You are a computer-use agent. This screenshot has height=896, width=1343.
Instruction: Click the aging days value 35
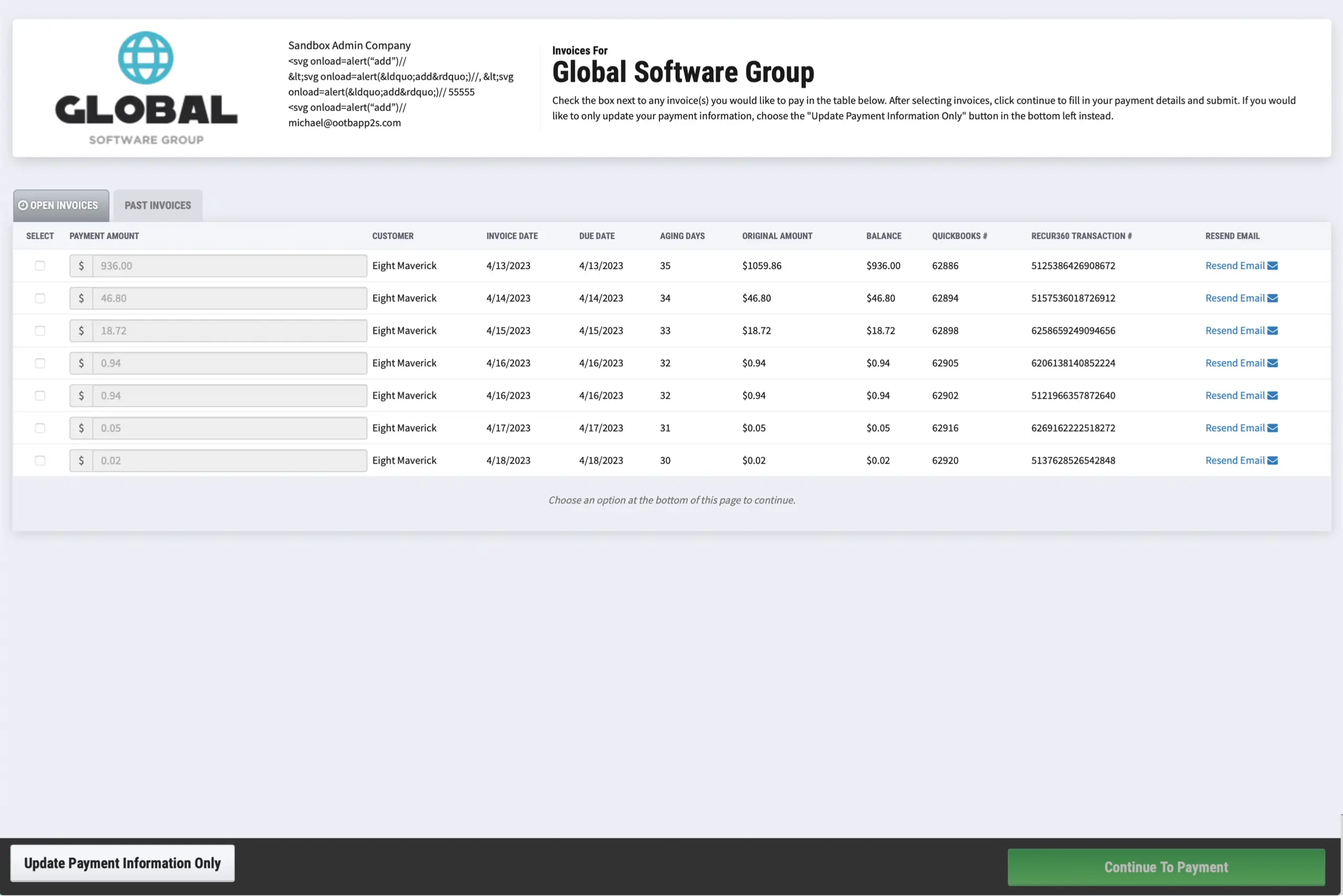(665, 266)
